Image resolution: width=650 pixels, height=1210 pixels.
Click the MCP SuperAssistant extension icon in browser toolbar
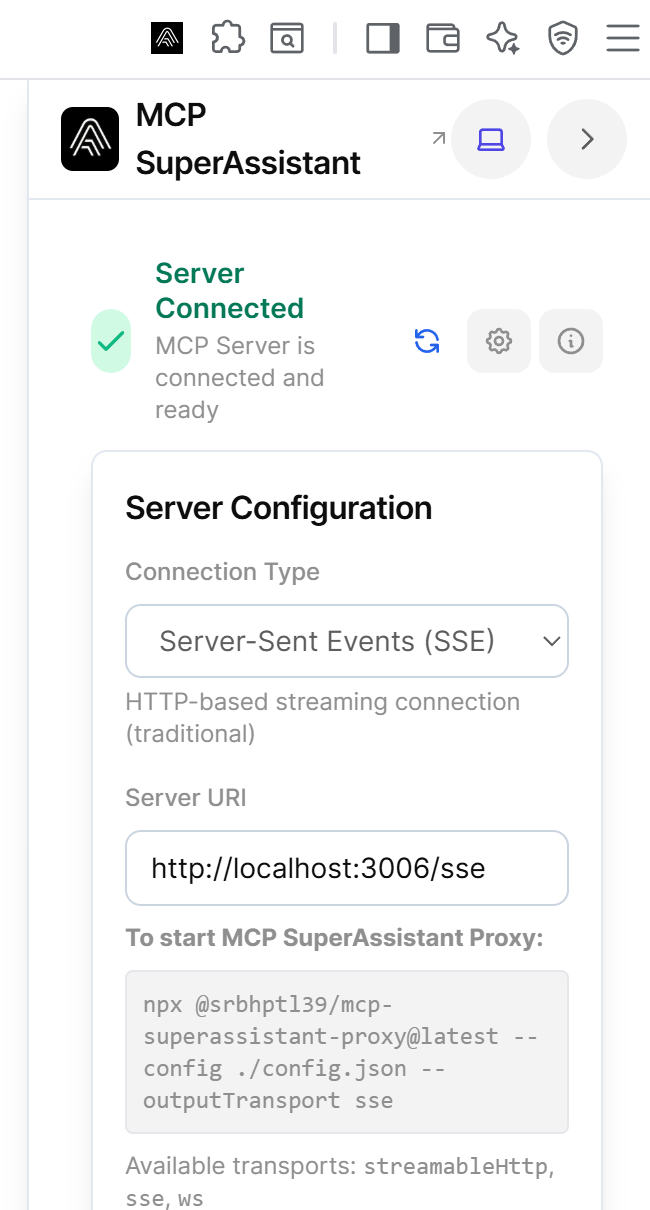coord(167,39)
